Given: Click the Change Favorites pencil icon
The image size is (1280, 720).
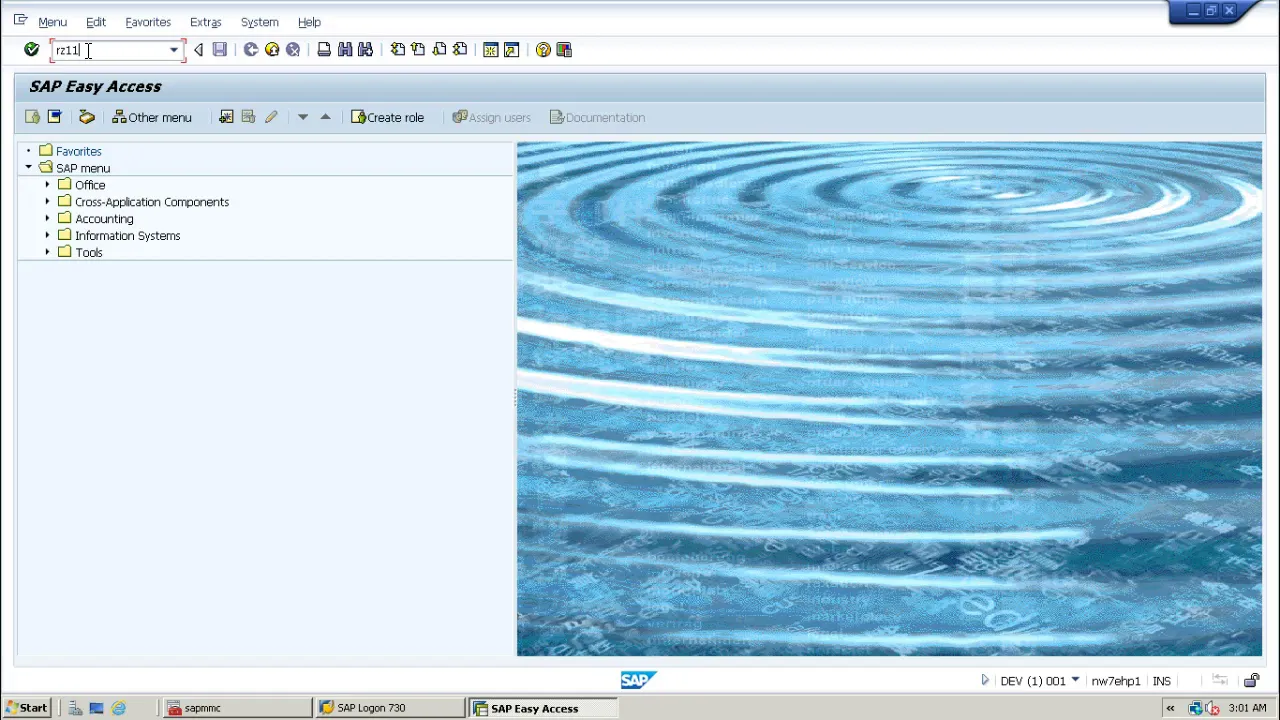Looking at the screenshot, I should click(x=271, y=117).
